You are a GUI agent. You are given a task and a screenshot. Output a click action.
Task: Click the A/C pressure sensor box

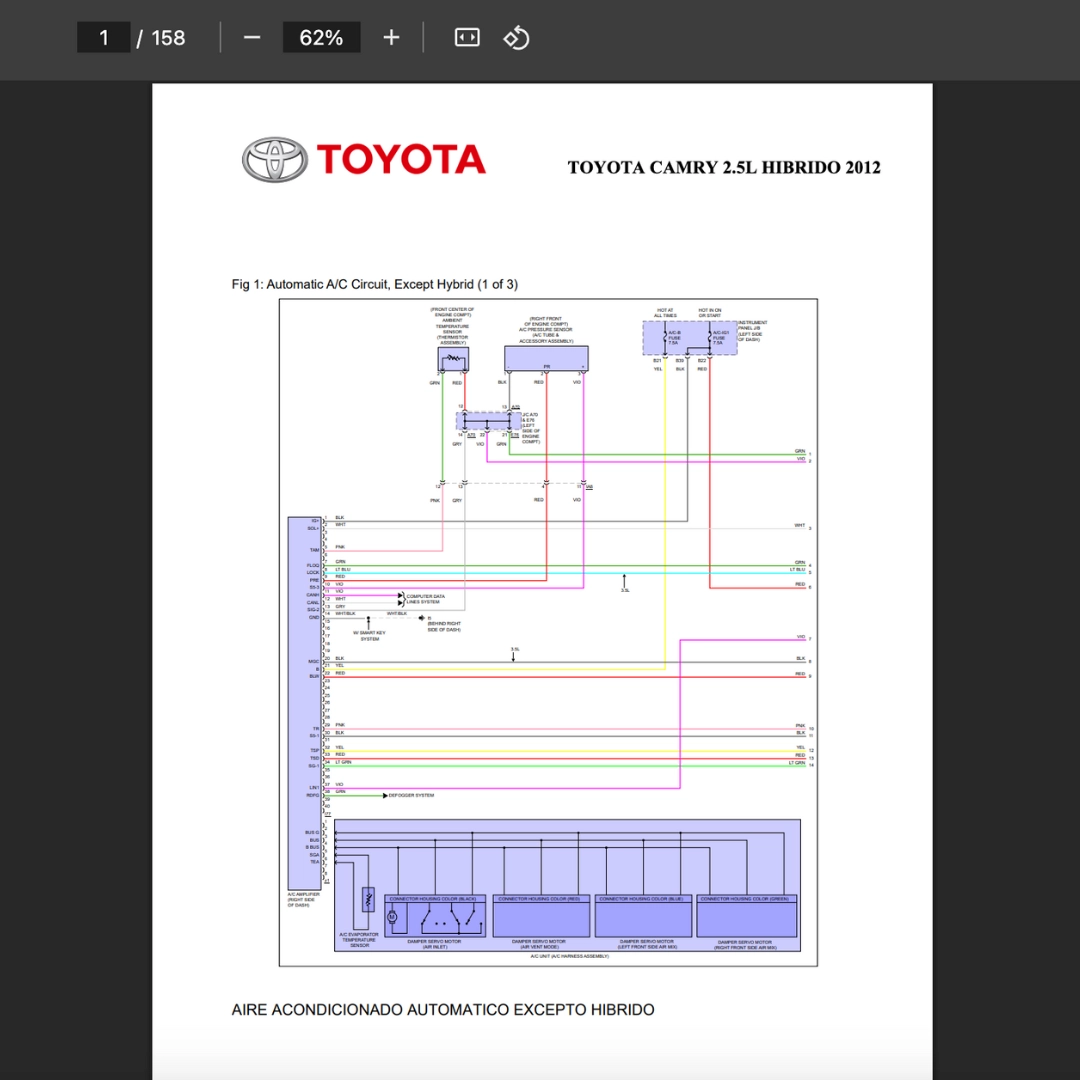coord(546,358)
